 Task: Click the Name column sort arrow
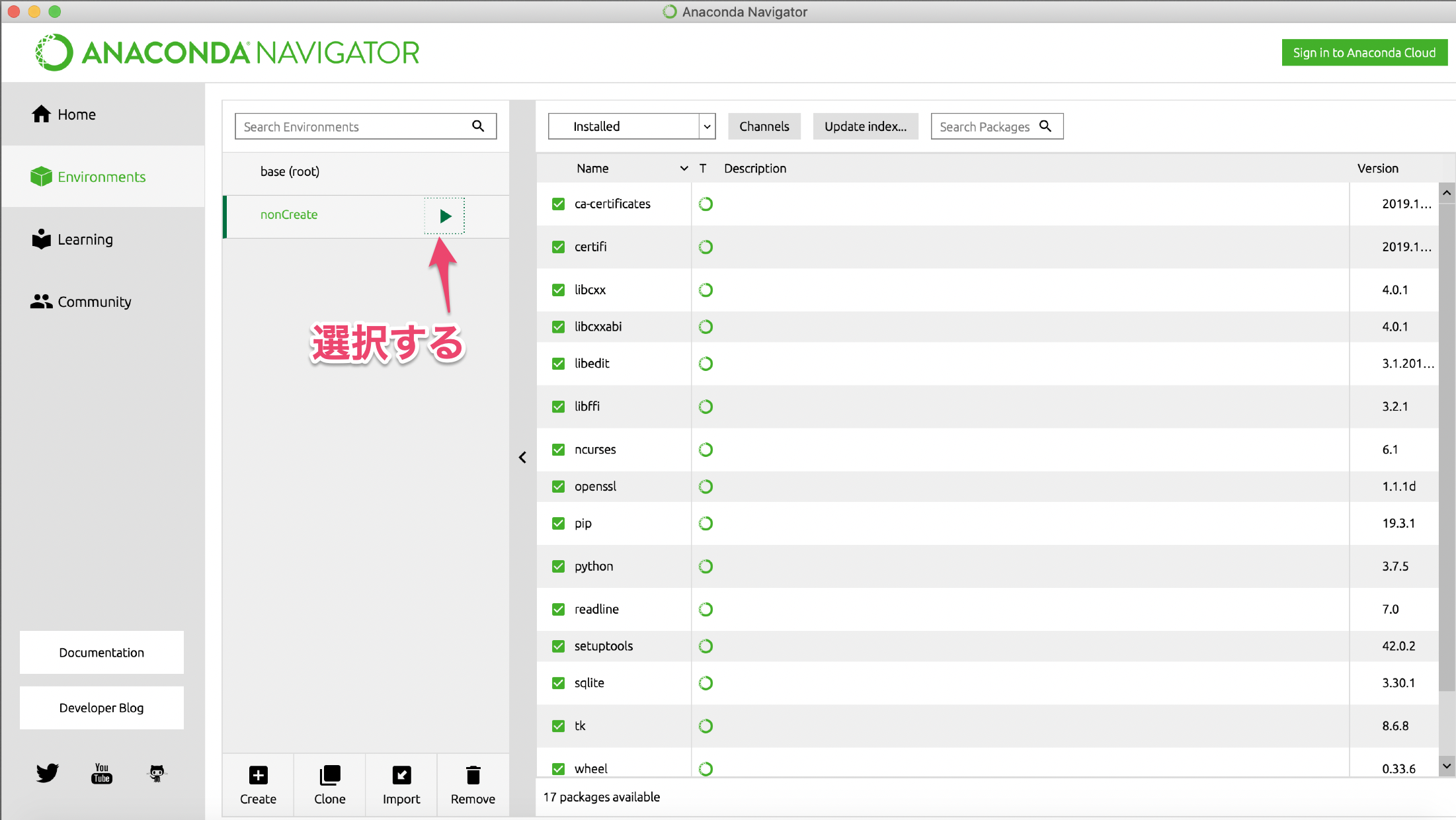pos(684,169)
